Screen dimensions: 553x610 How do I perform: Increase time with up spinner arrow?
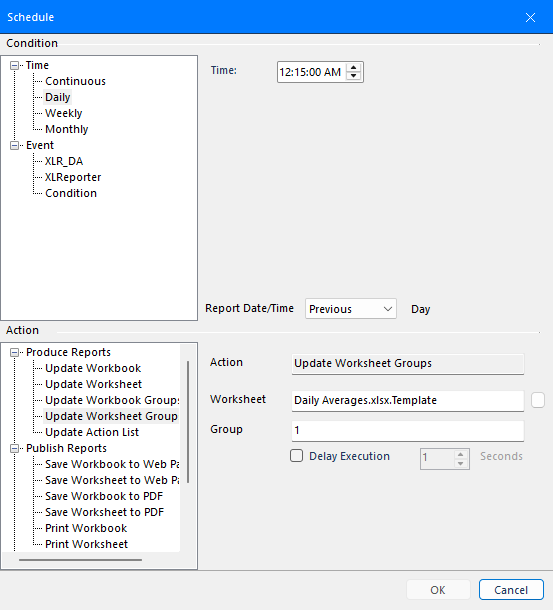click(353, 68)
